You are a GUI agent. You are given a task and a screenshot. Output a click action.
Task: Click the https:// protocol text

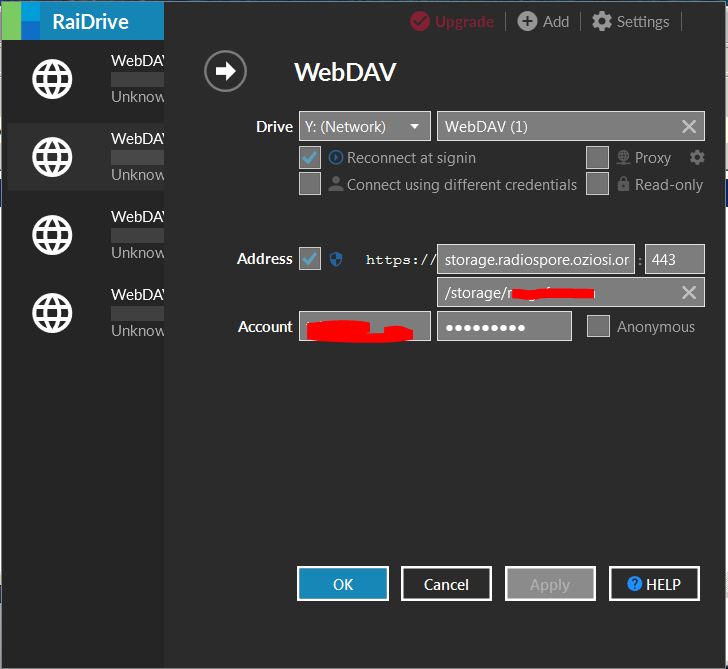400,260
